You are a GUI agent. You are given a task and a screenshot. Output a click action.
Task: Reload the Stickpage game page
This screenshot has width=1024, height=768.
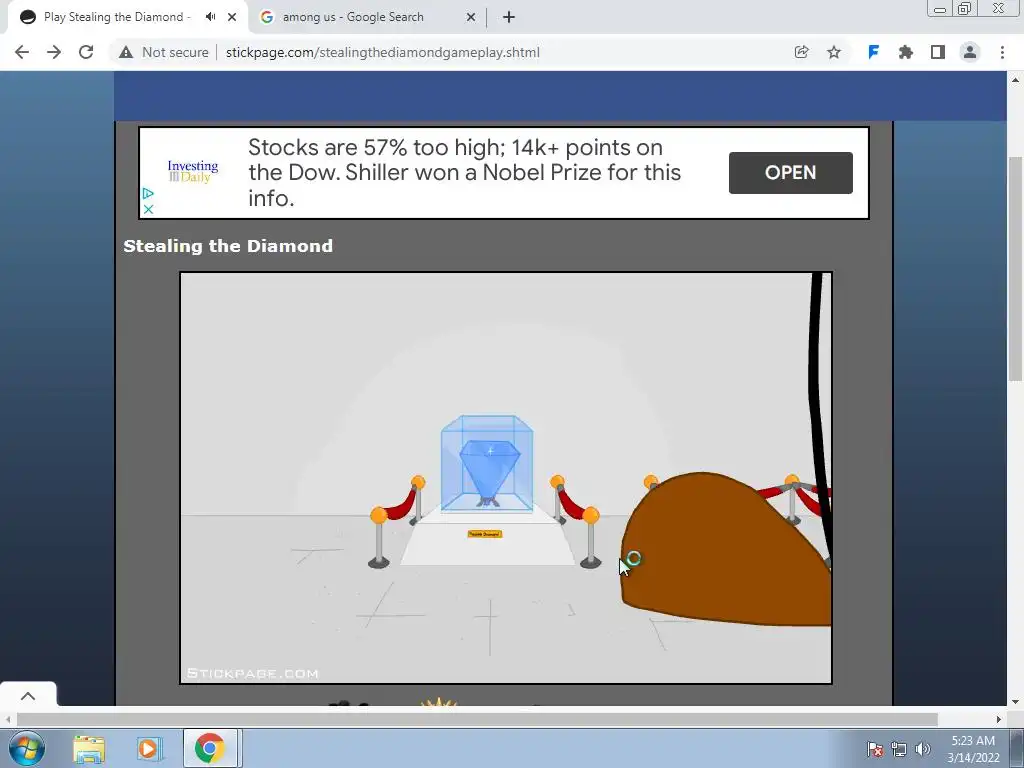pyautogui.click(x=86, y=52)
